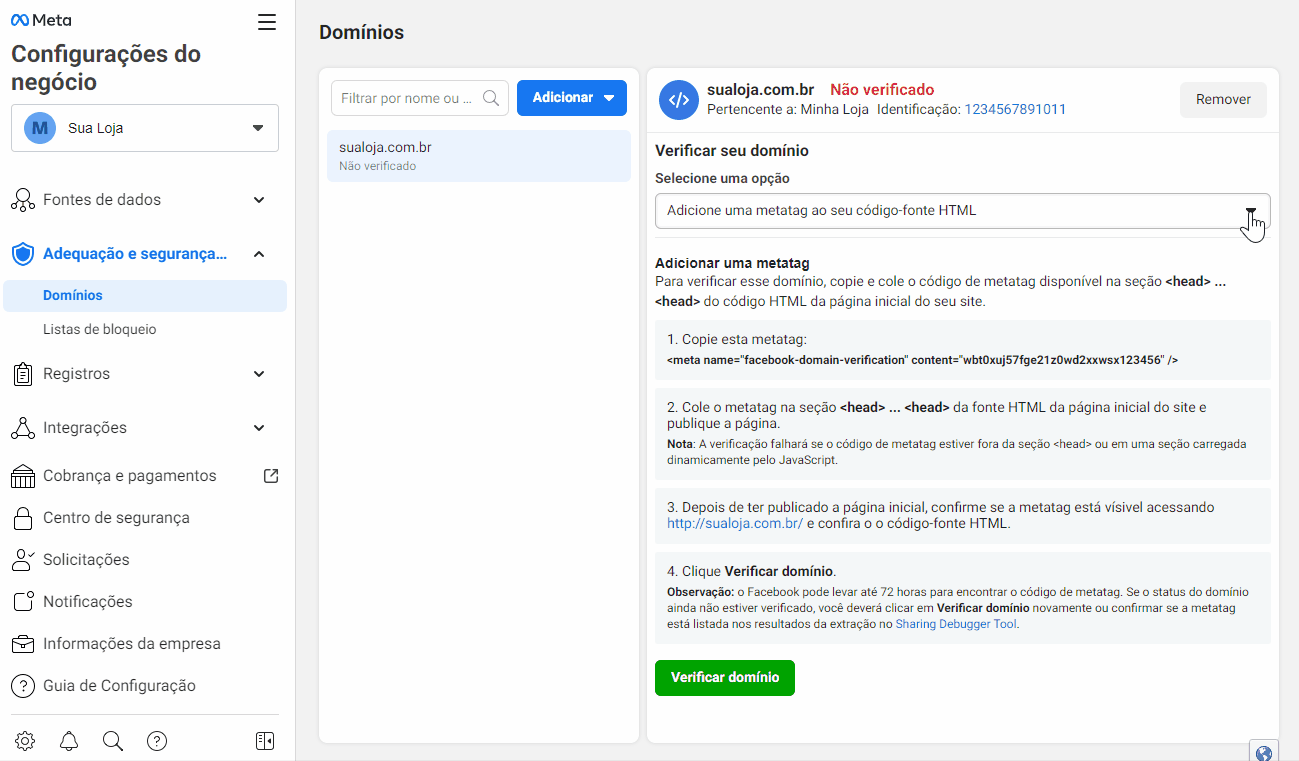Click 'Pertencente a: Minha Loja' text
The image size is (1299, 761).
[x=788, y=109]
